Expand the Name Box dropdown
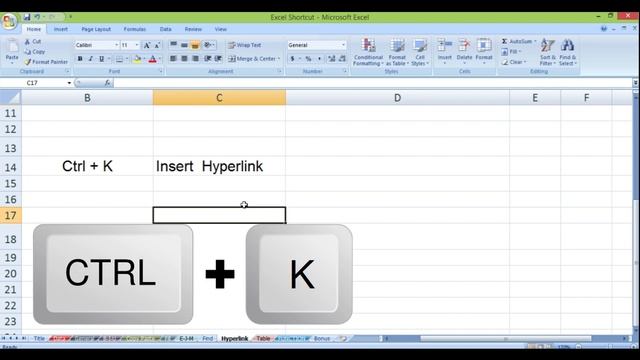 (69, 83)
